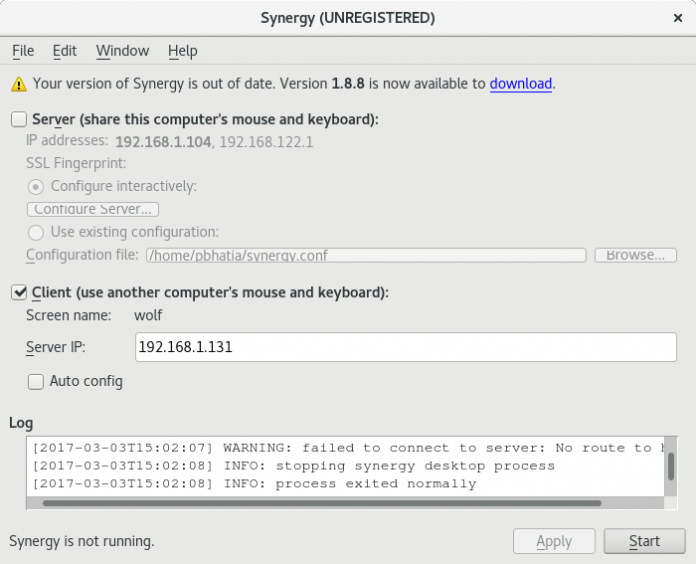Click the Configuration file path field
Image resolution: width=696 pixels, height=564 pixels.
click(x=366, y=255)
